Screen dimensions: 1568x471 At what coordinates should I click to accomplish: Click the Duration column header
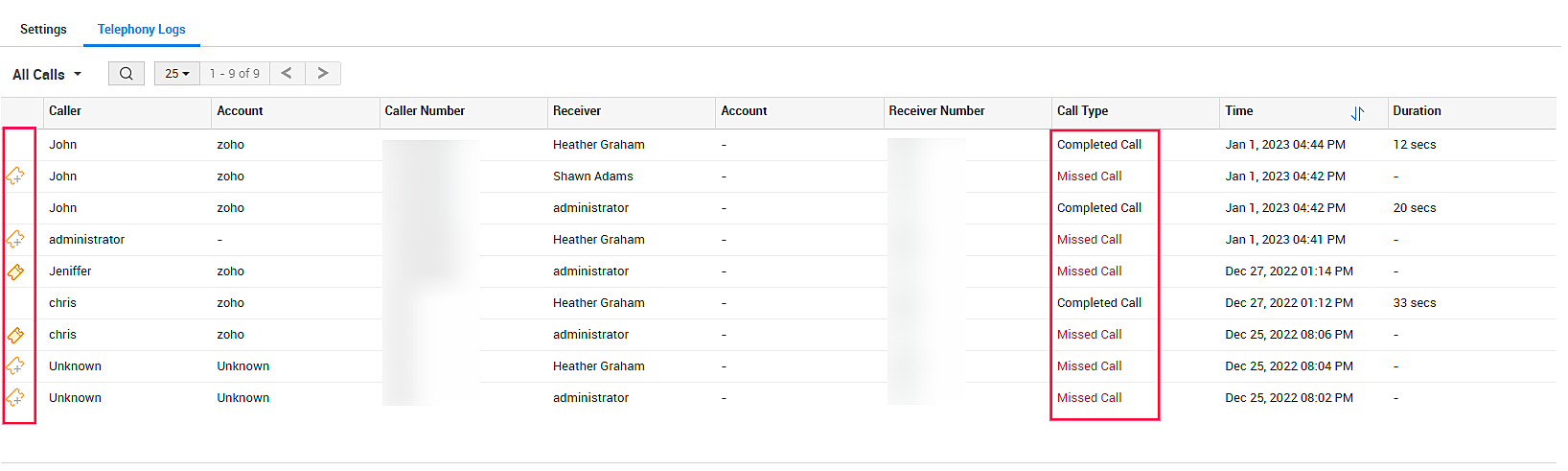pyautogui.click(x=1417, y=111)
